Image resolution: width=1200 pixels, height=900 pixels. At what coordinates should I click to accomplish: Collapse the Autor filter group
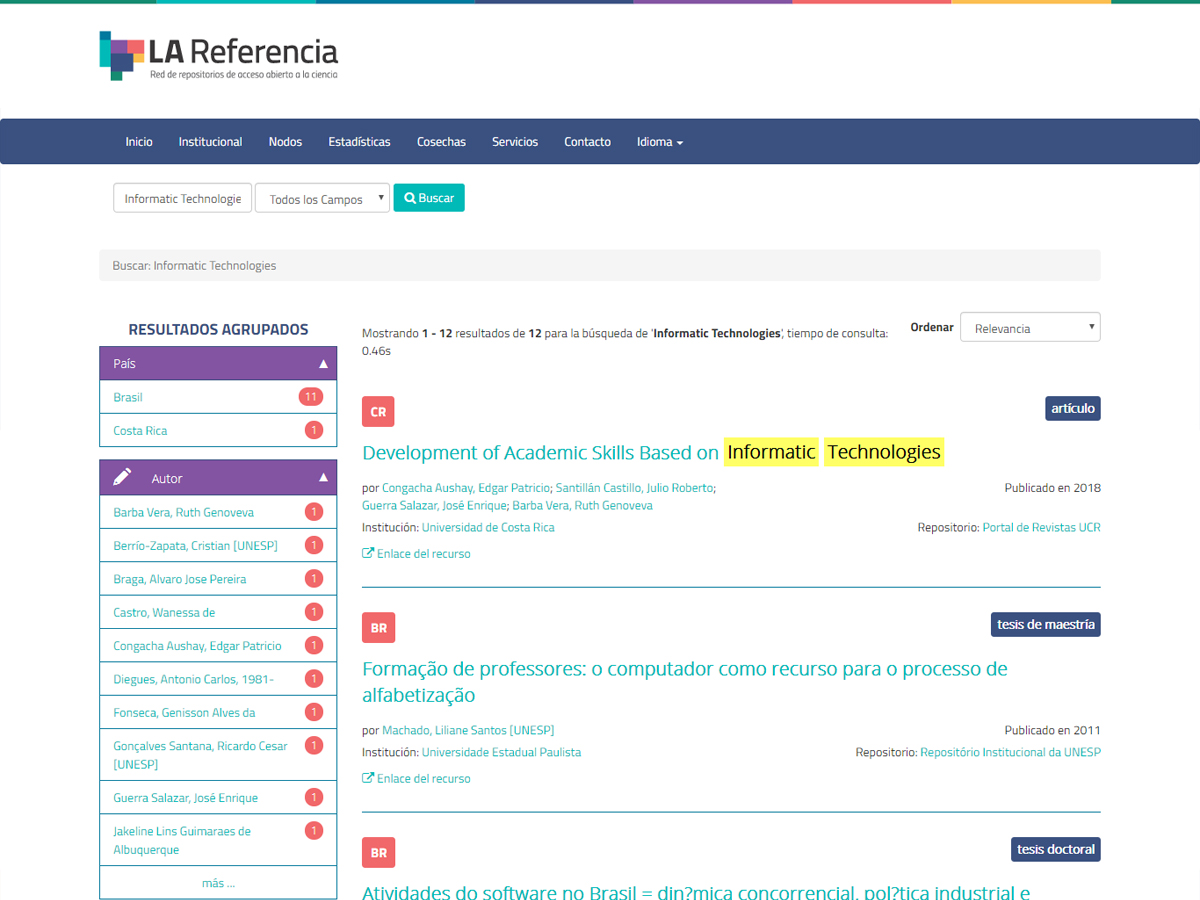323,478
